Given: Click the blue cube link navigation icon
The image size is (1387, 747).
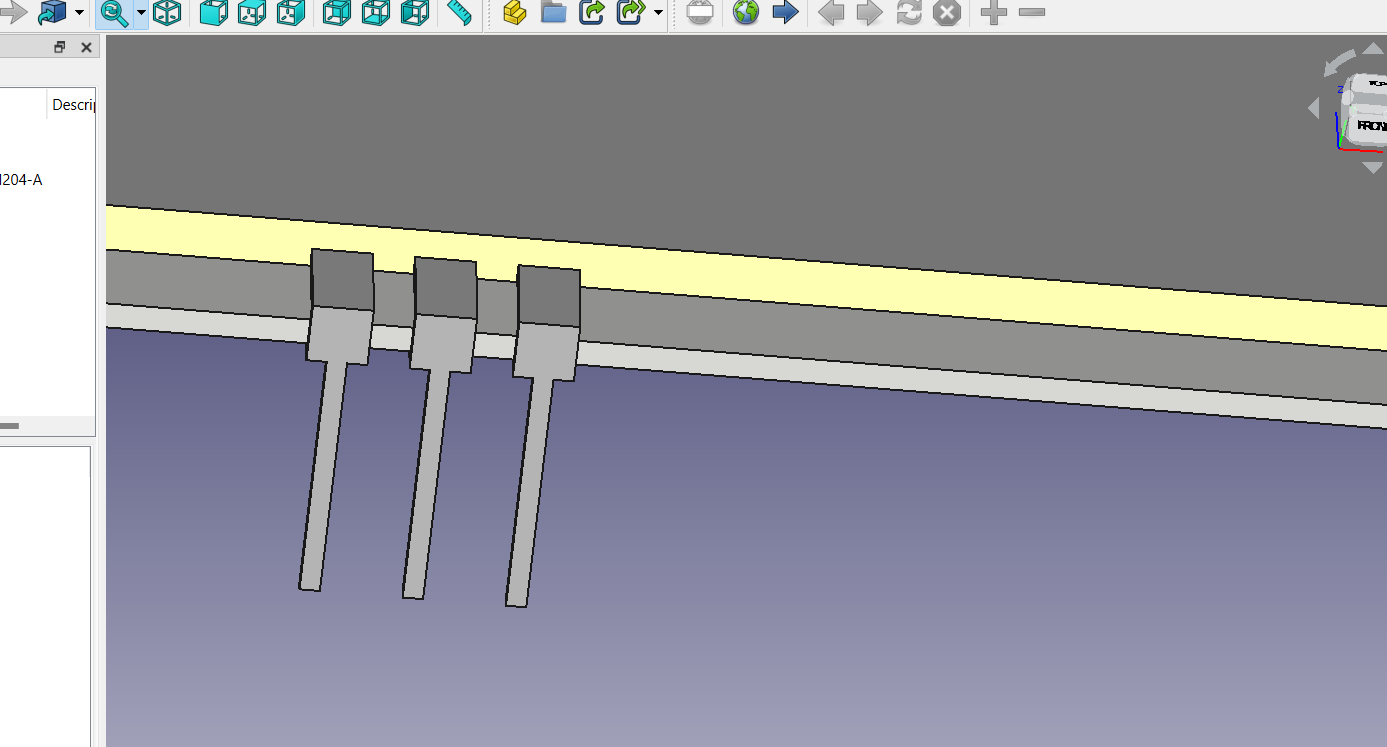Looking at the screenshot, I should pos(52,13).
